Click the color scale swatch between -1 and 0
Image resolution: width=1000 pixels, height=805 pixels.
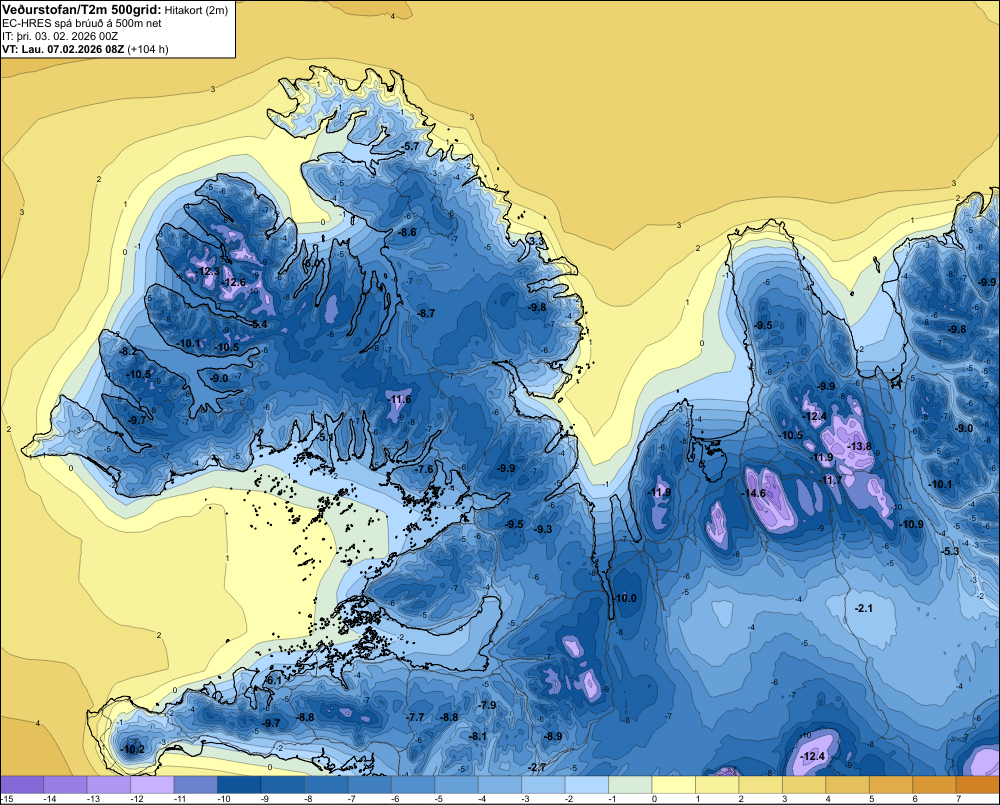pyautogui.click(x=631, y=785)
